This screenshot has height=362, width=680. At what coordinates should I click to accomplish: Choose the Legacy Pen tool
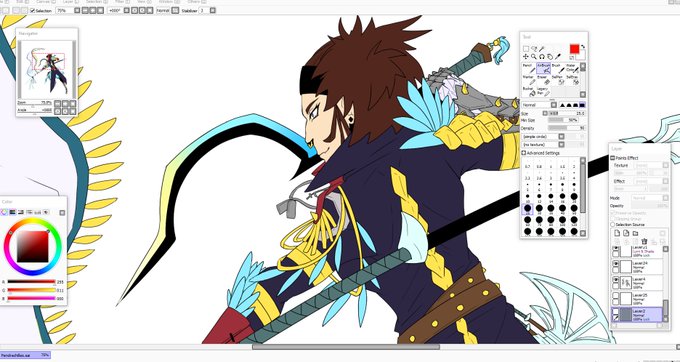(x=543, y=91)
